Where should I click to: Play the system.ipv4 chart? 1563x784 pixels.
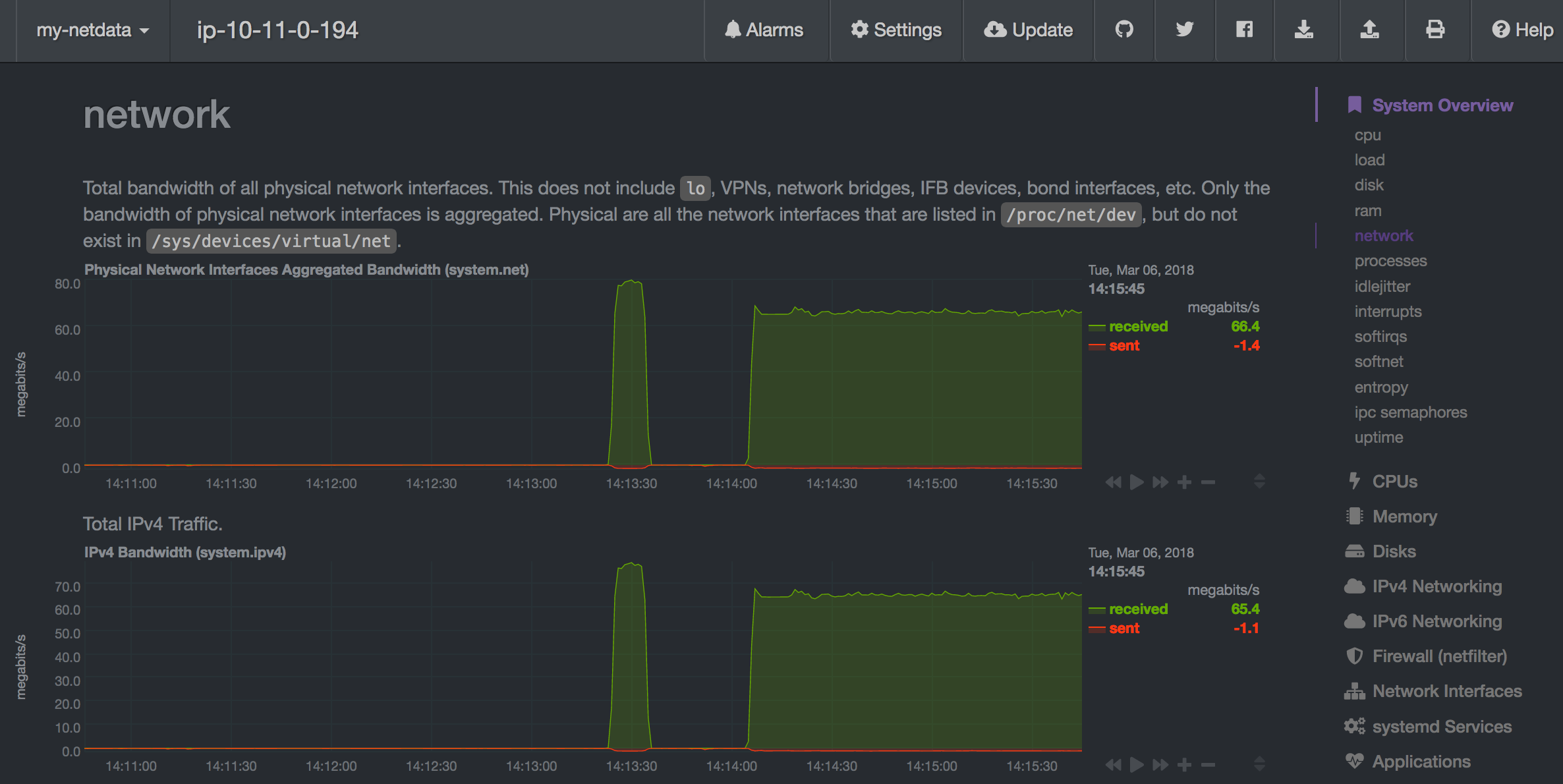click(1137, 765)
